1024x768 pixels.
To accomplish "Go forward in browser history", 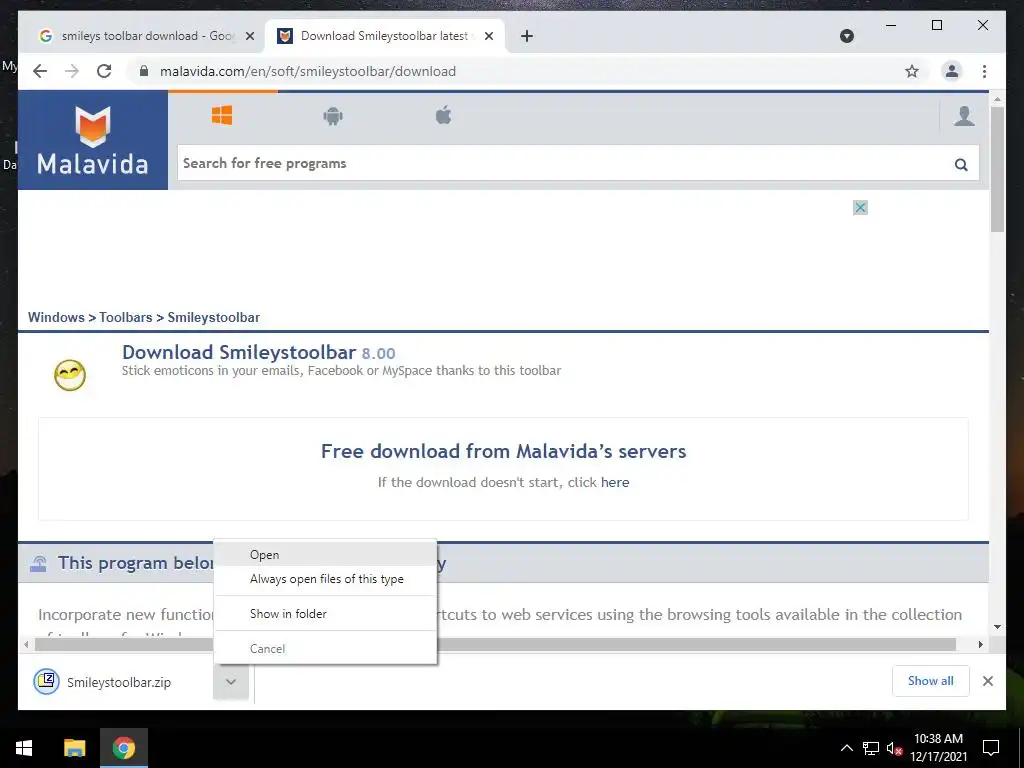I will tap(72, 71).
